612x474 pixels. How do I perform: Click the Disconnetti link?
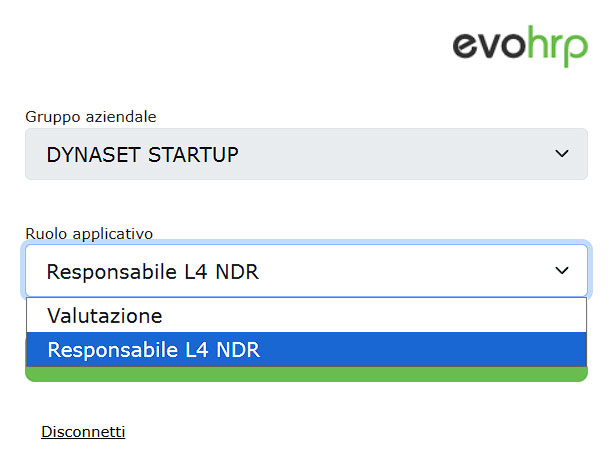tap(83, 432)
